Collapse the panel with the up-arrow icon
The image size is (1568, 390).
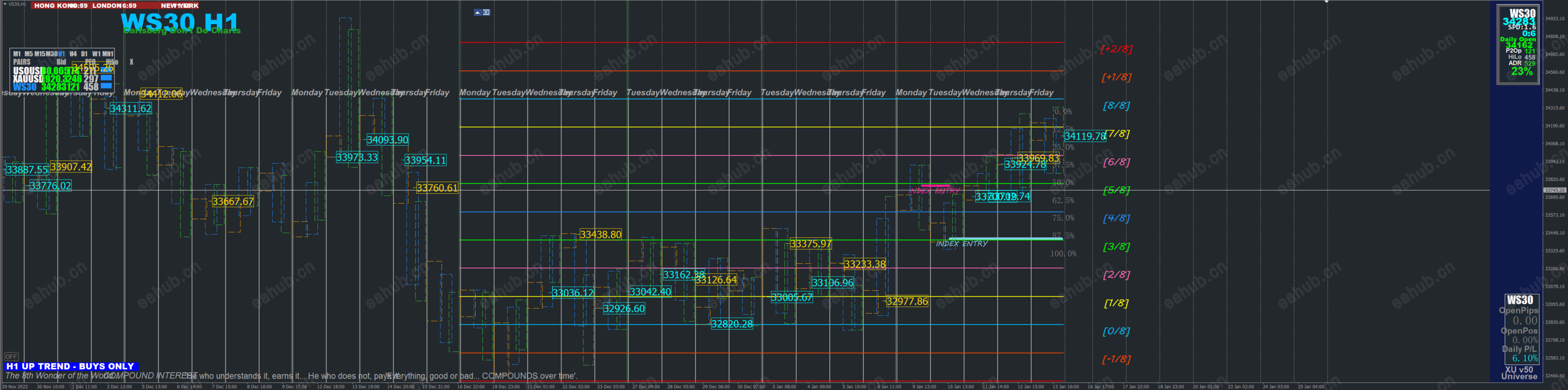click(477, 12)
